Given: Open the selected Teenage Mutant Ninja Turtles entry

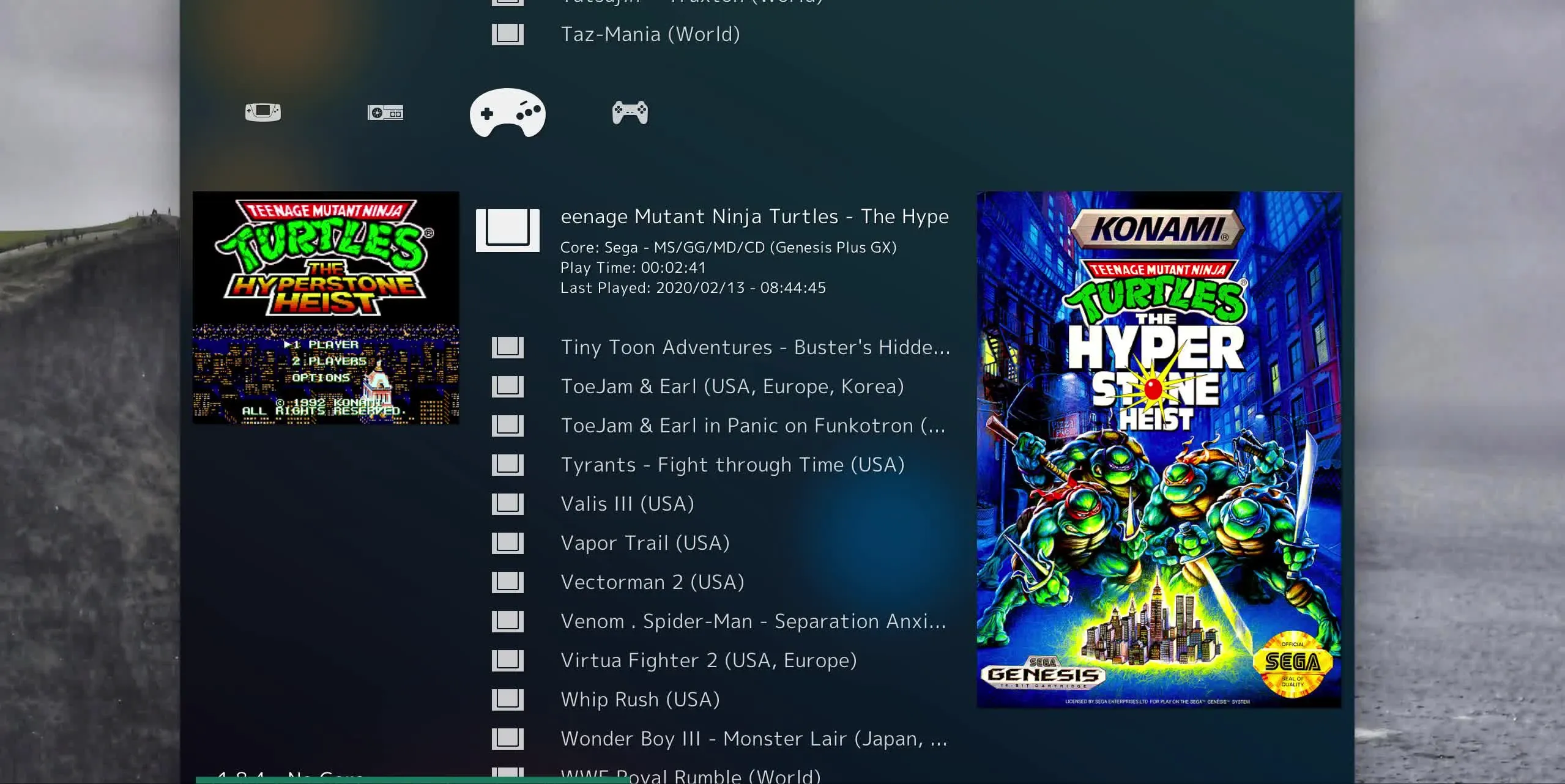Looking at the screenshot, I should (755, 216).
